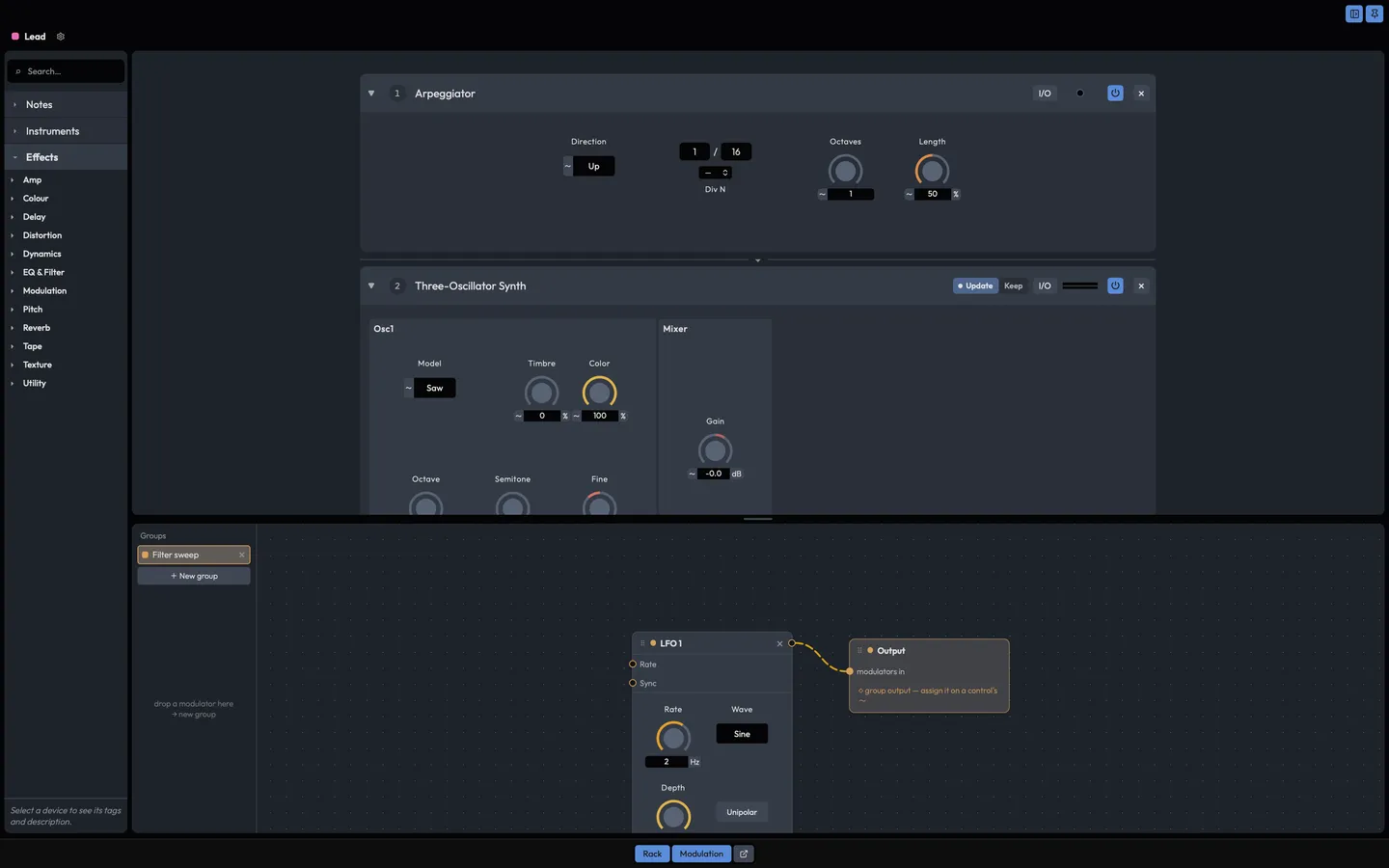The width and height of the screenshot is (1389, 868).
Task: Delete the Filter sweep group
Action: click(x=241, y=555)
